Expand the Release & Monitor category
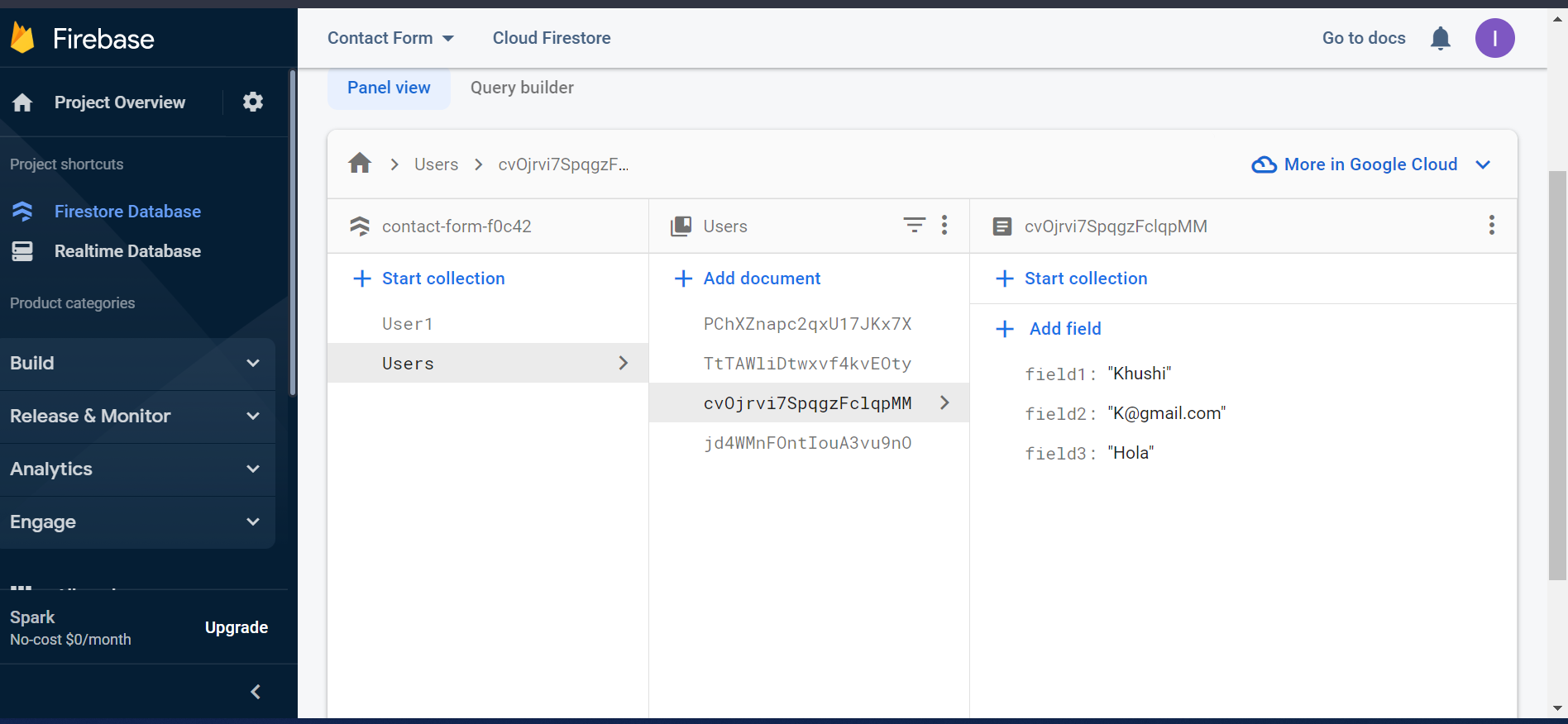This screenshot has width=1568, height=724. 137,417
